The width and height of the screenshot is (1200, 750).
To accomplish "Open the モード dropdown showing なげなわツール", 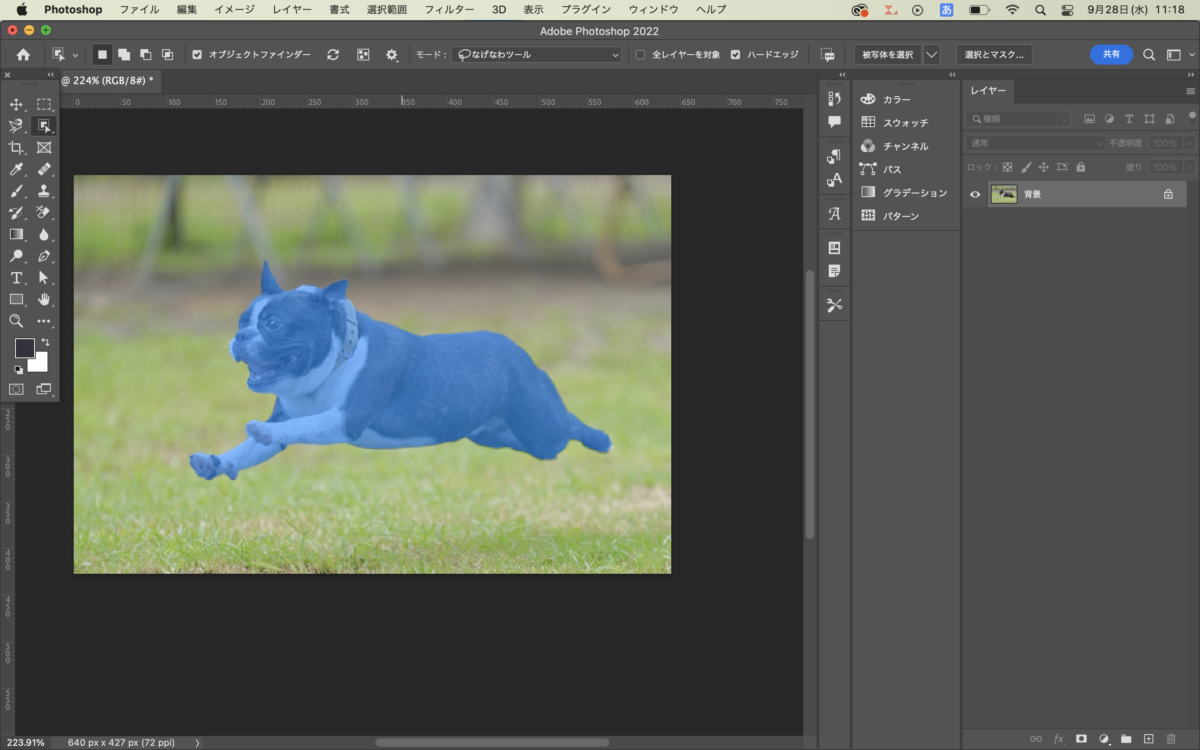I will coord(538,55).
